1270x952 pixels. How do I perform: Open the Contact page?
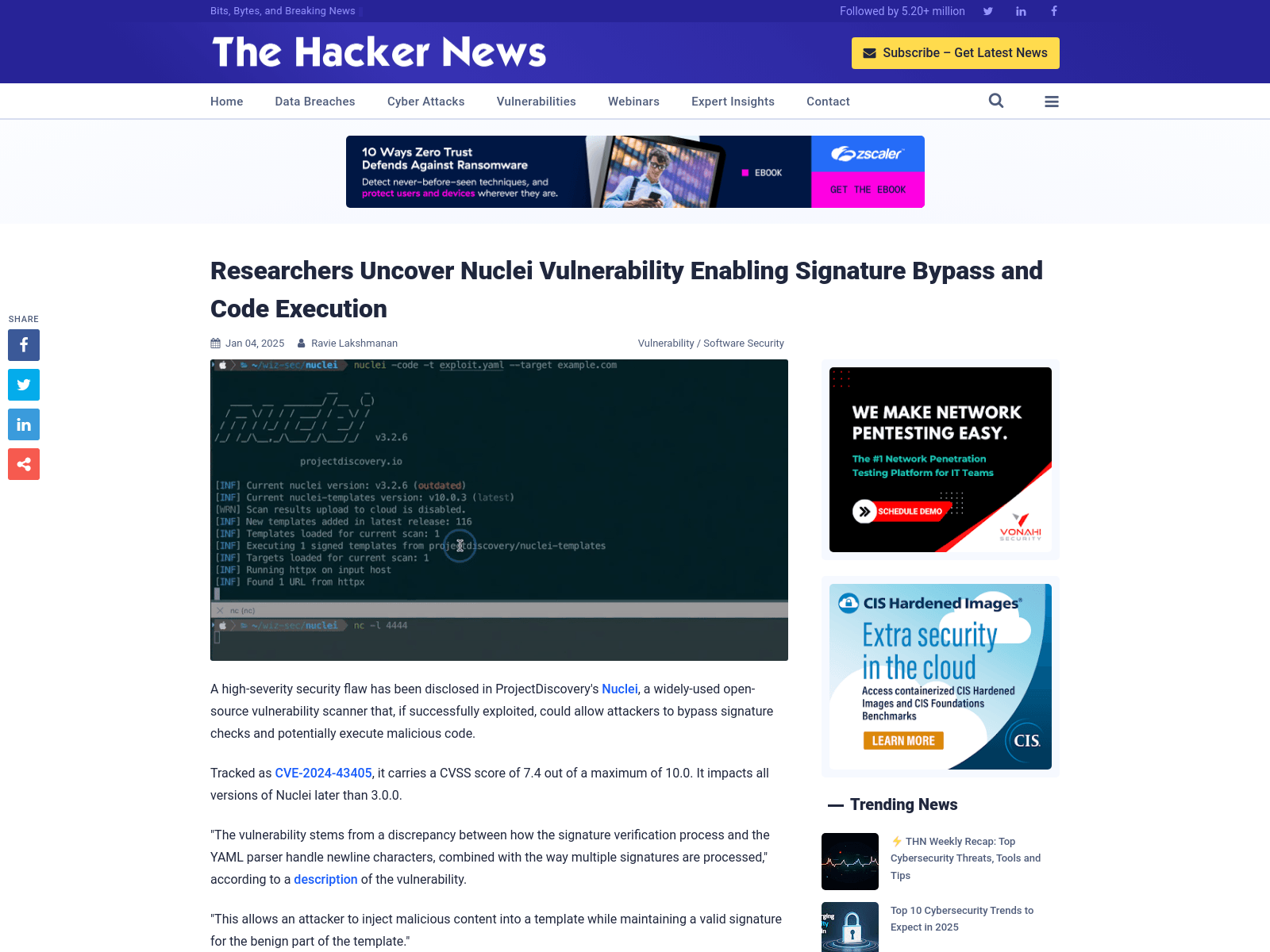(x=828, y=102)
